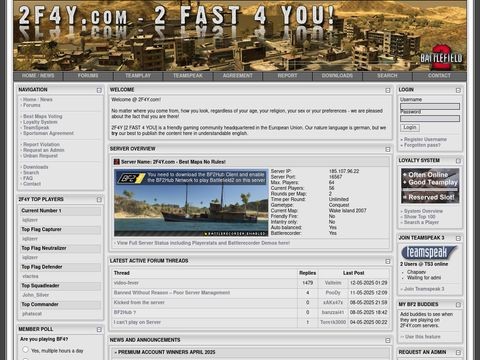
Task: Open the Forgotten pass? link
Action: coord(422,145)
